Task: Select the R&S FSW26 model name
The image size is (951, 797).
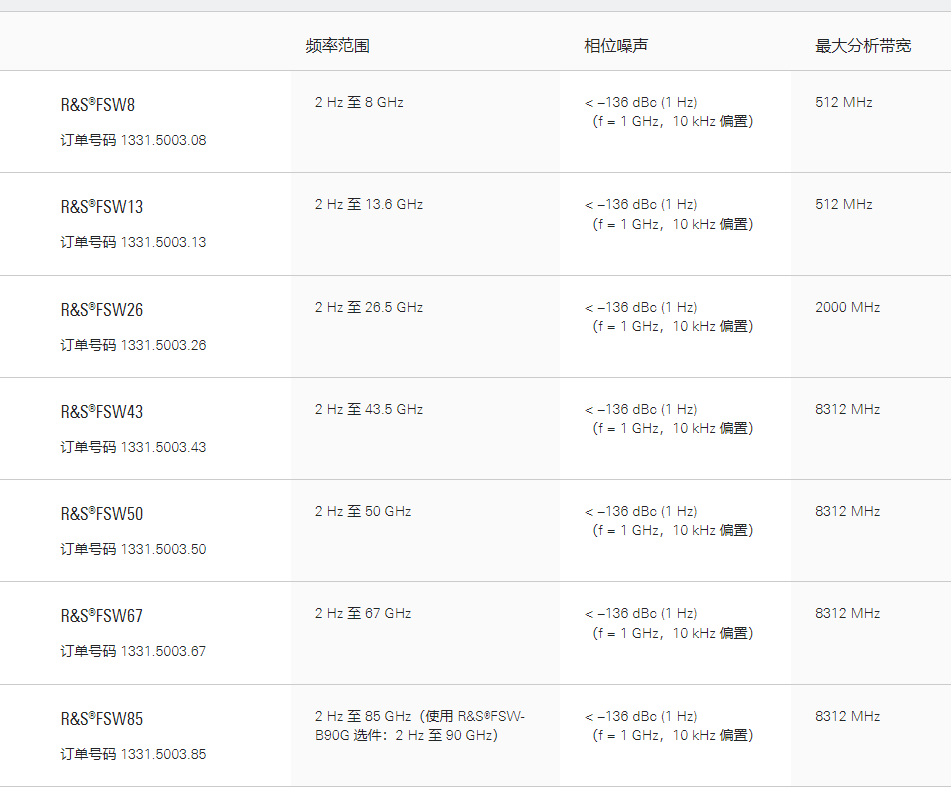Action: pyautogui.click(x=102, y=310)
